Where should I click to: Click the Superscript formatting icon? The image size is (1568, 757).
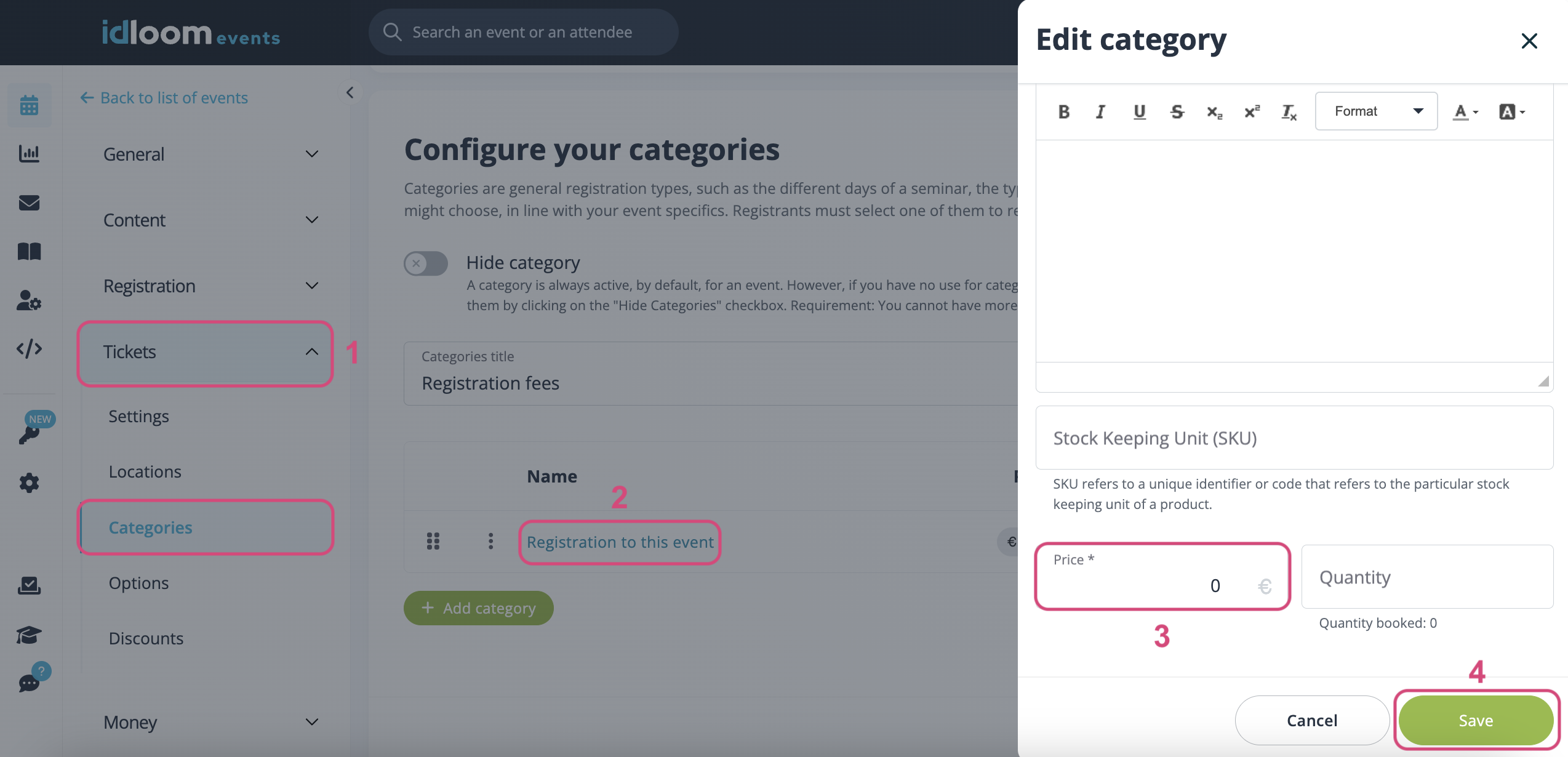click(x=1251, y=109)
